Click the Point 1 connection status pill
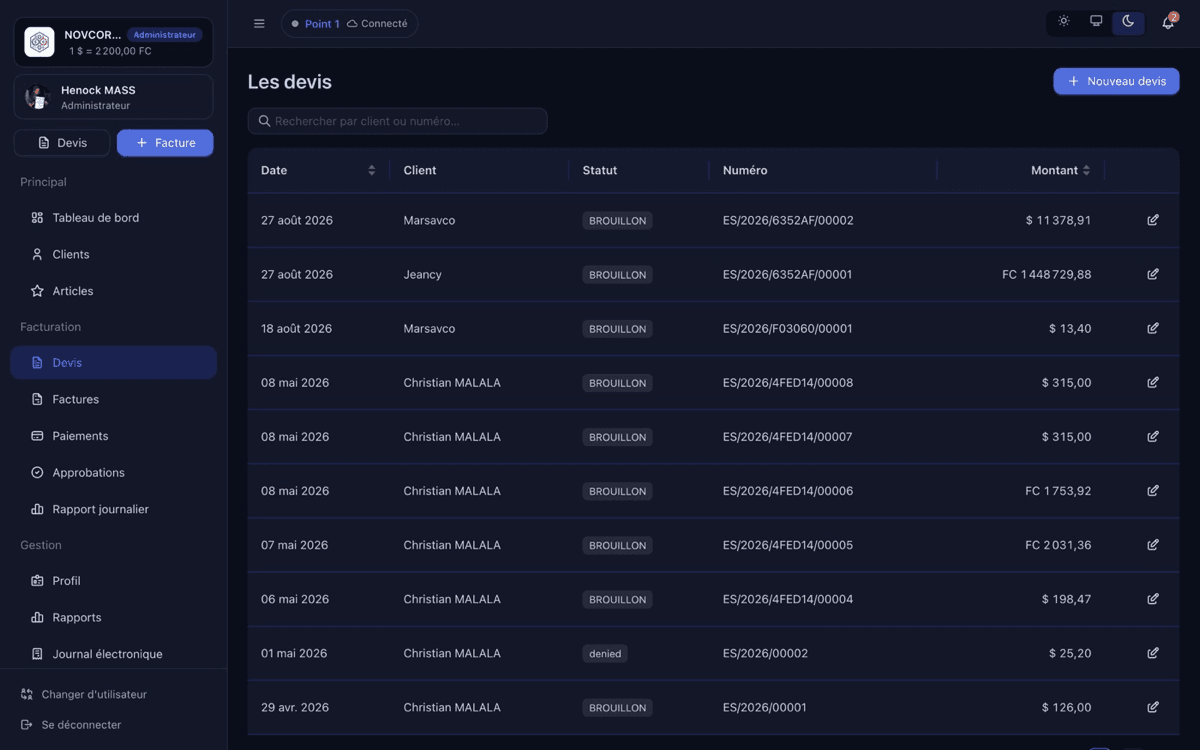 tap(349, 24)
